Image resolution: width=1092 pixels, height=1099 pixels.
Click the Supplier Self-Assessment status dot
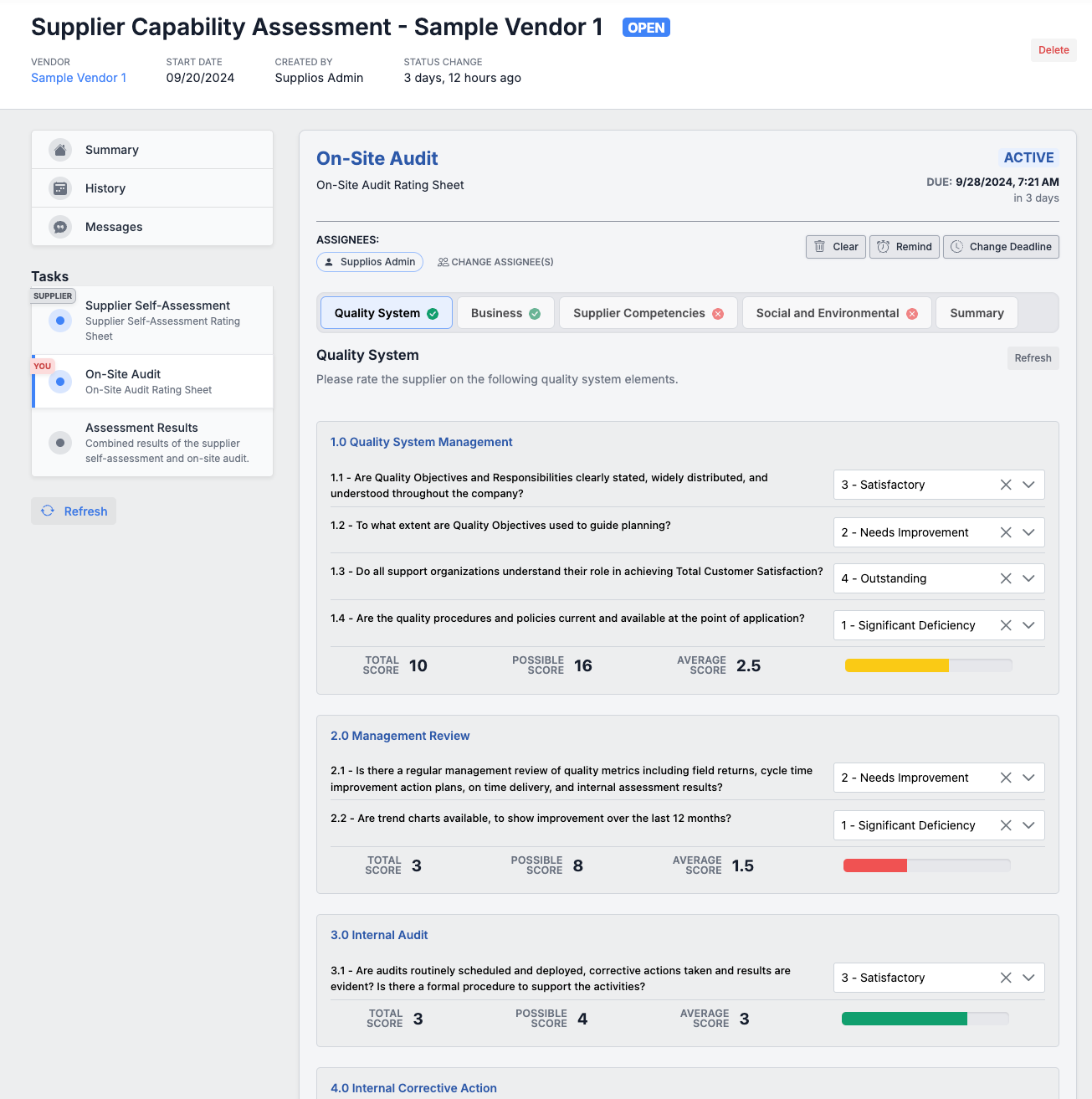tap(59, 320)
